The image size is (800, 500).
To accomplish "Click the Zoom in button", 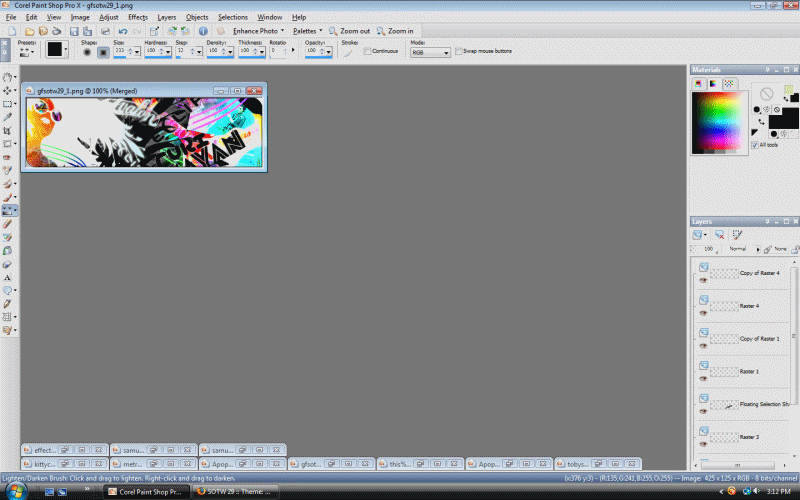I will [x=395, y=31].
